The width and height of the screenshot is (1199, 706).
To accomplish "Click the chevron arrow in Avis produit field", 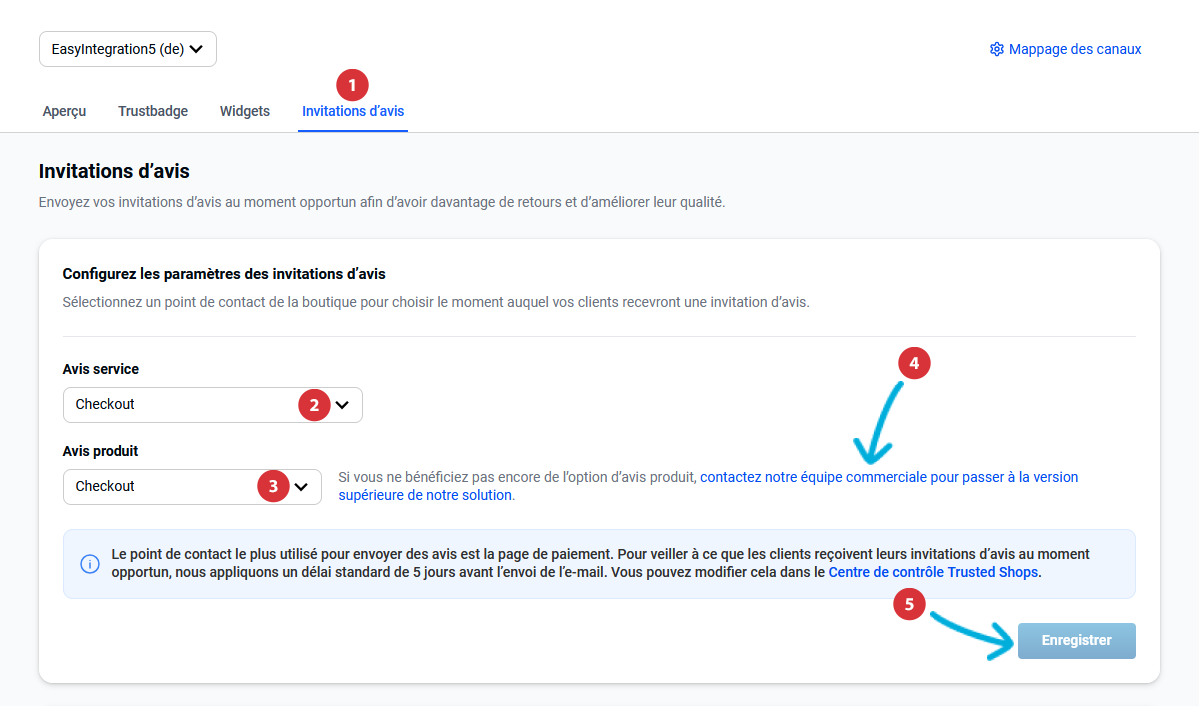I will pyautogui.click(x=301, y=487).
